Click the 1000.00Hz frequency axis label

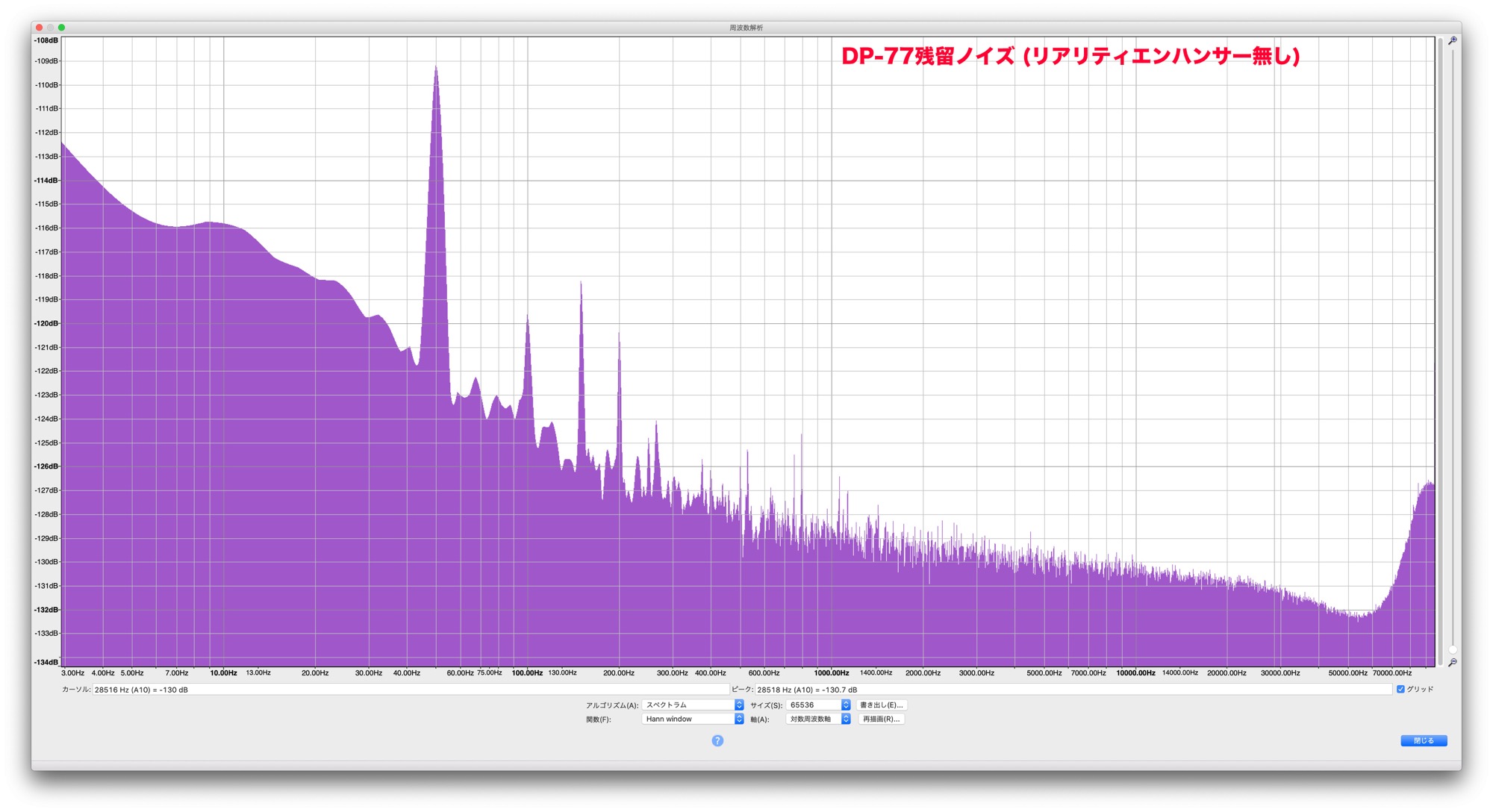click(x=832, y=673)
